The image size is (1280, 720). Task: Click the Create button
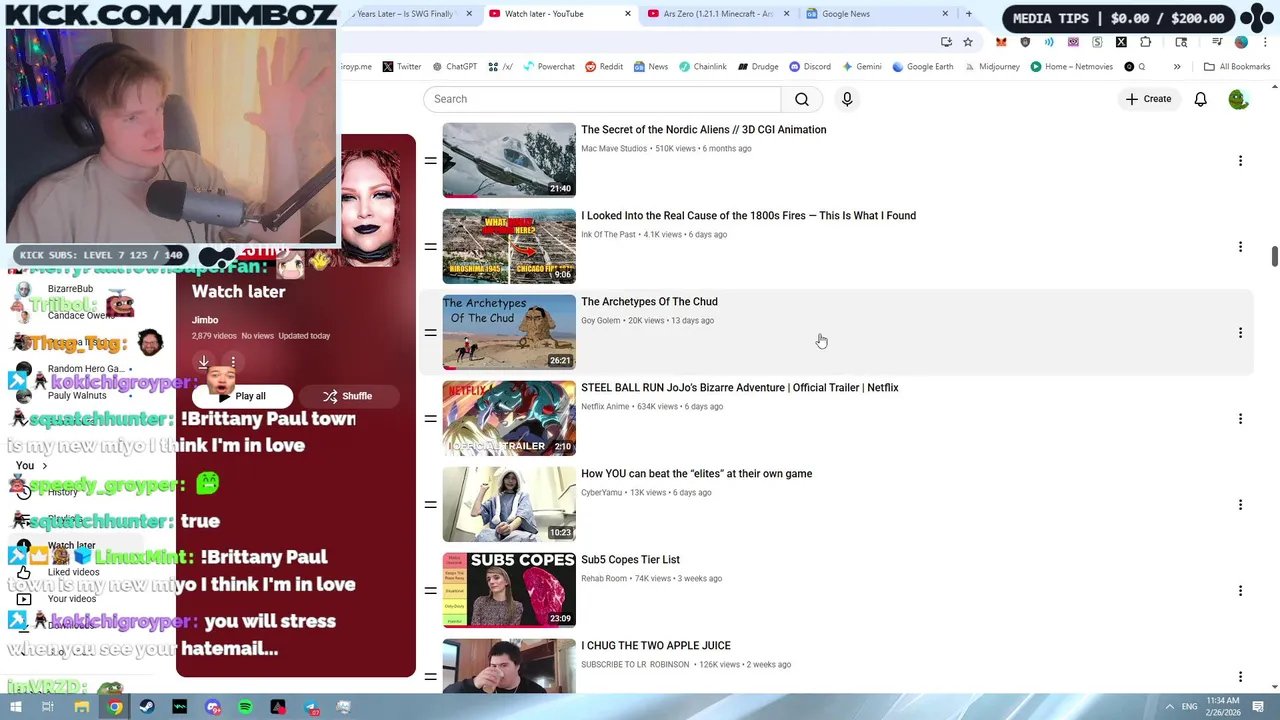(1148, 99)
